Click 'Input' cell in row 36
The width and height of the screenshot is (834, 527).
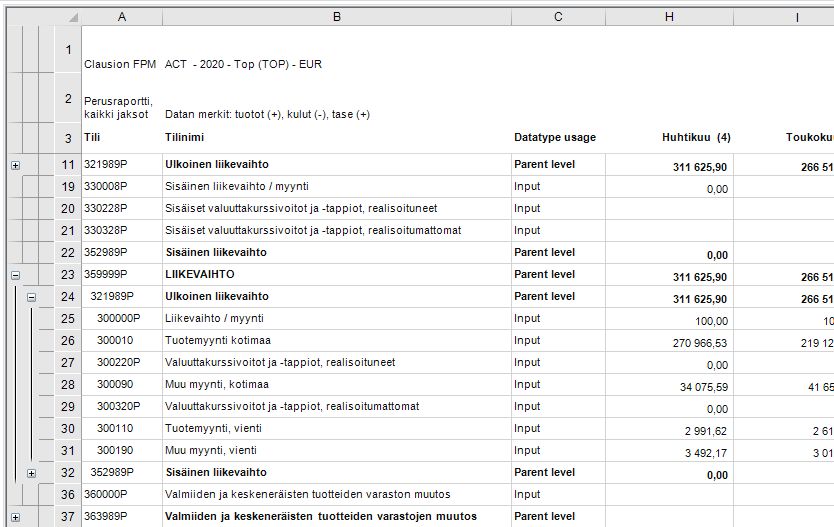coord(558,495)
